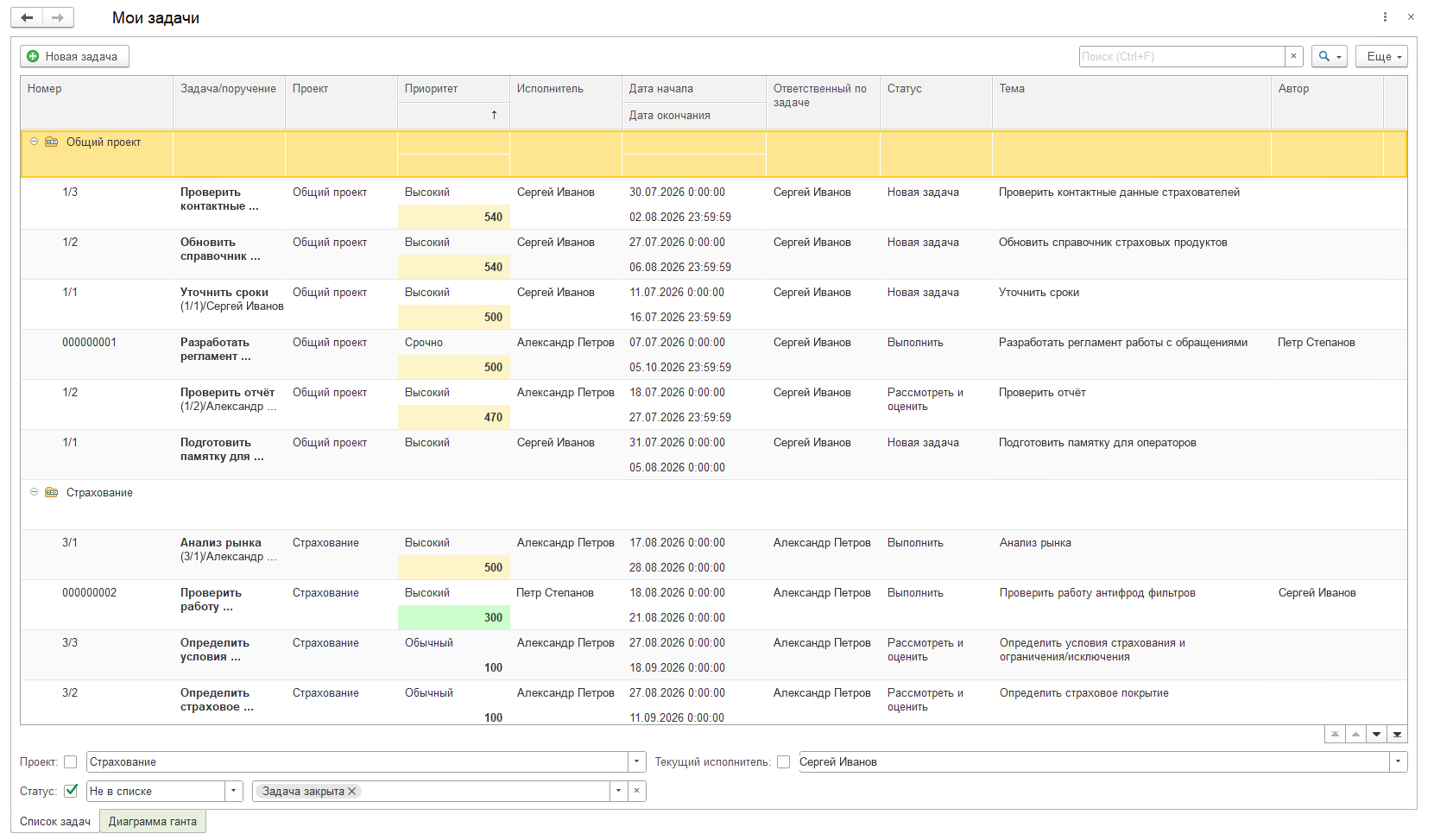Click the Номер column header

pyautogui.click(x=97, y=103)
